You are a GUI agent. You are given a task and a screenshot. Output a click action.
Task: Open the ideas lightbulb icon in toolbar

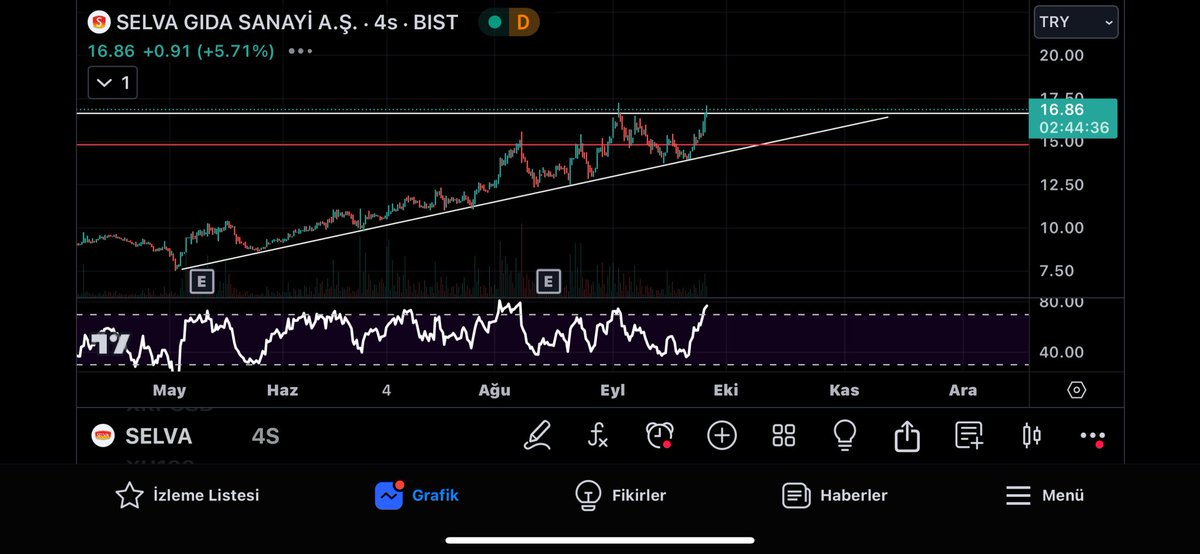[845, 435]
